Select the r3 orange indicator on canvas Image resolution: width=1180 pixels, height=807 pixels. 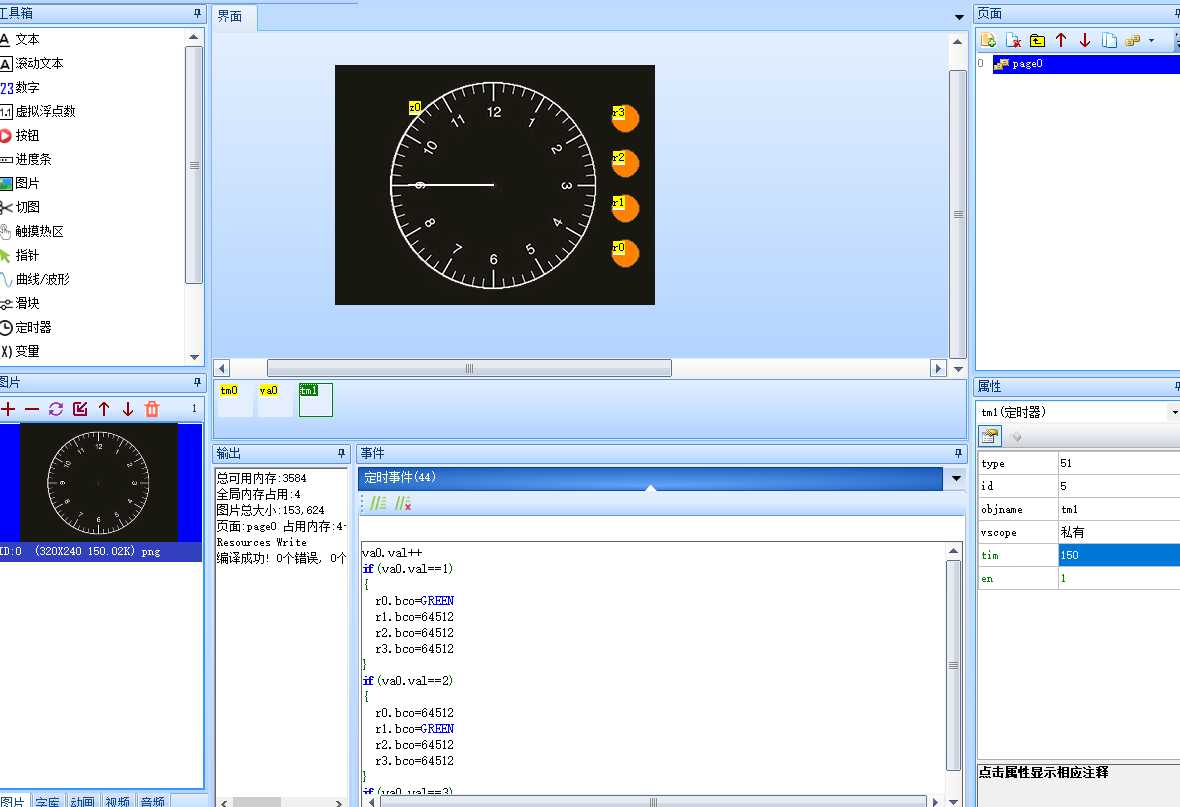pyautogui.click(x=625, y=118)
